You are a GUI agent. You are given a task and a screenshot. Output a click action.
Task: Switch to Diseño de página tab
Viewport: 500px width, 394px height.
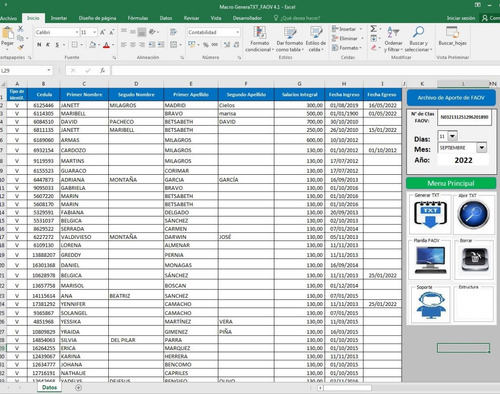(97, 18)
